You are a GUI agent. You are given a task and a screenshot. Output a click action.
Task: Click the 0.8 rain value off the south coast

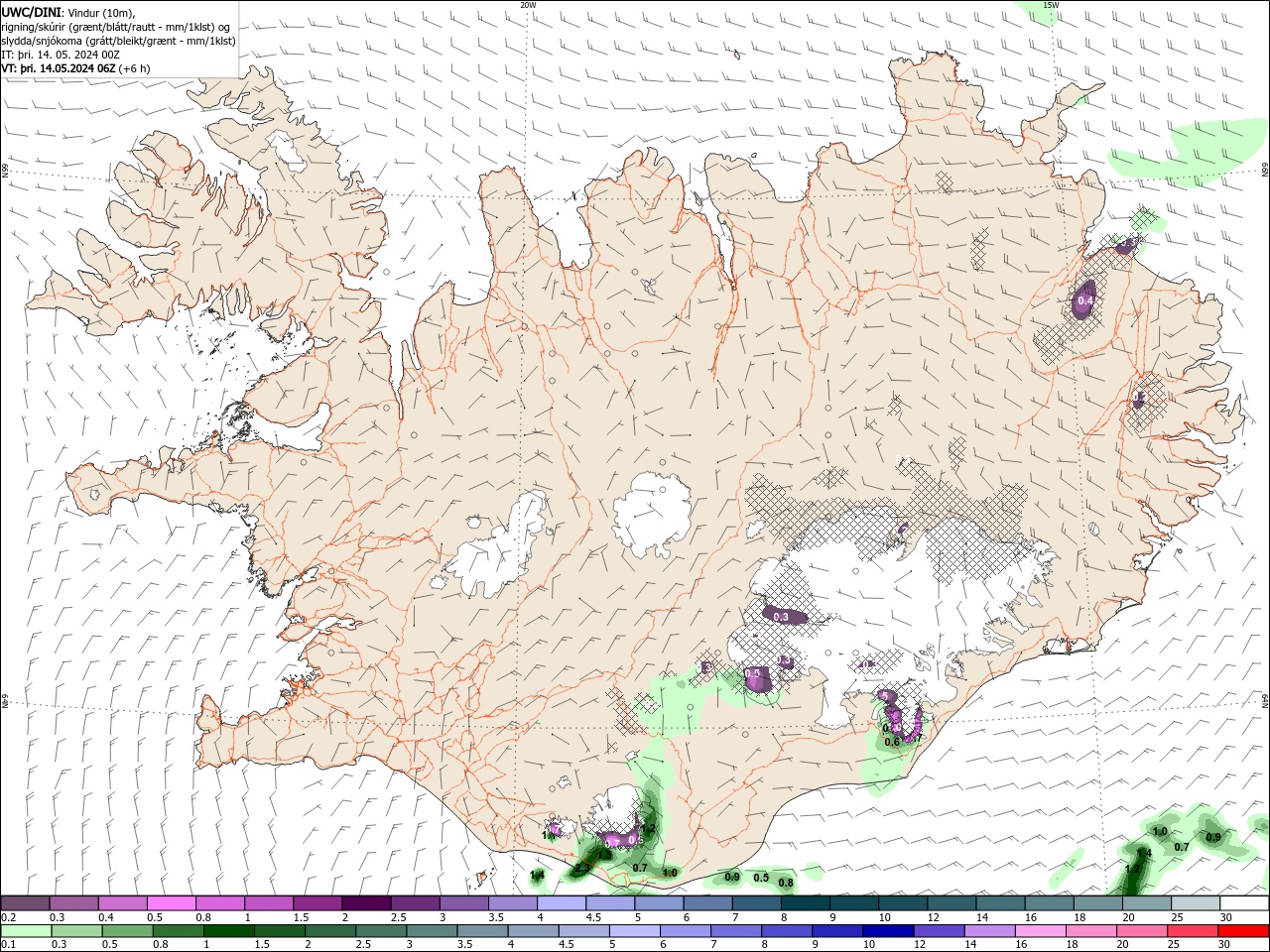coord(786,883)
